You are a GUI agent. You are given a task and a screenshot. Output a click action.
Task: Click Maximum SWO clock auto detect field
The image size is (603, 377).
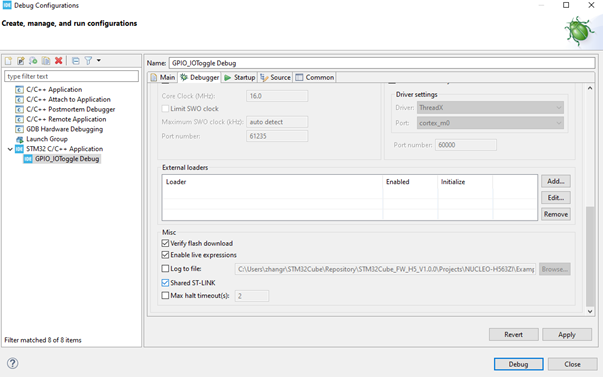pyautogui.click(x=277, y=122)
